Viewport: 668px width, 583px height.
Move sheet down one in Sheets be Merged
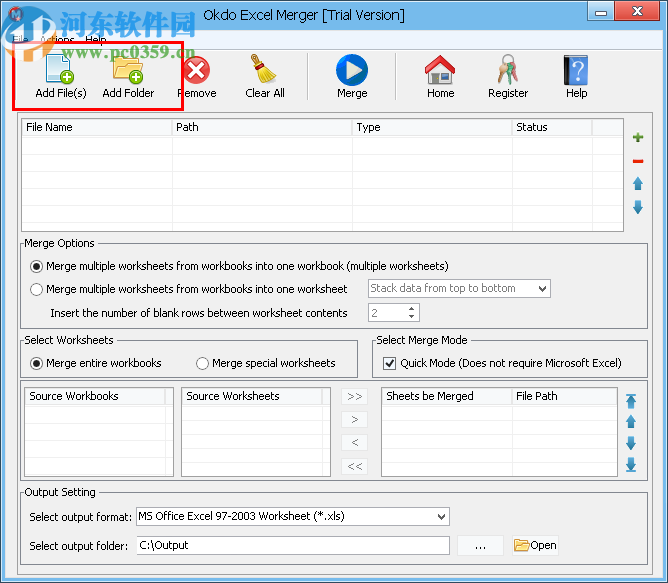(631, 443)
